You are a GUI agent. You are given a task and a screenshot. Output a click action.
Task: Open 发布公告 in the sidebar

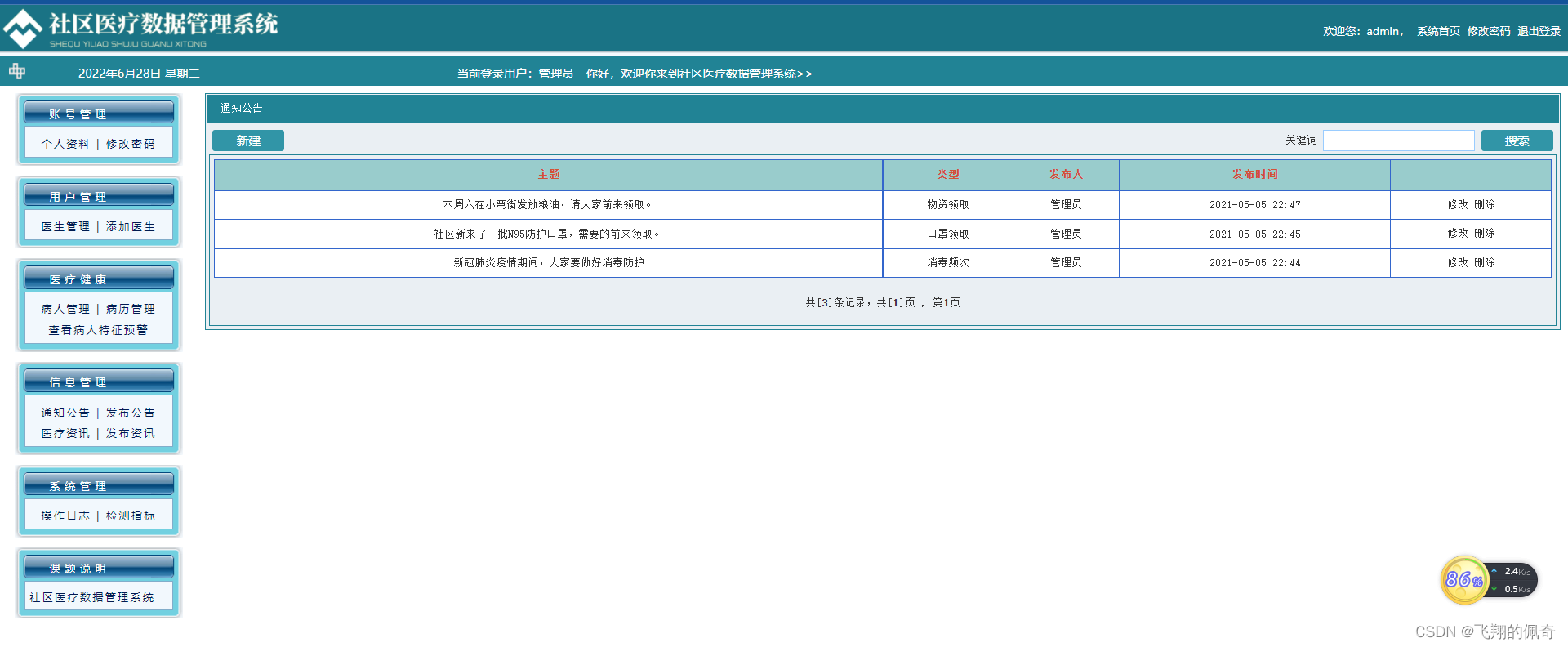click(x=130, y=413)
